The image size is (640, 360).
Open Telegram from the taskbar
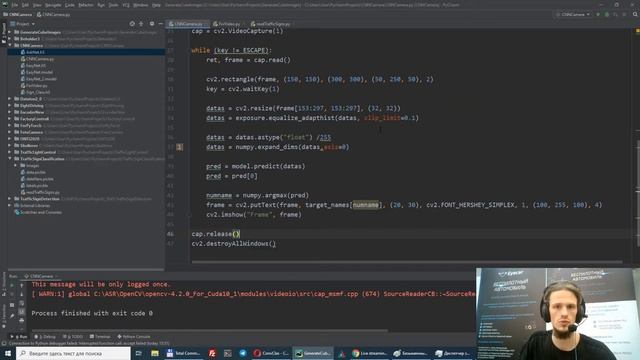click(243, 353)
